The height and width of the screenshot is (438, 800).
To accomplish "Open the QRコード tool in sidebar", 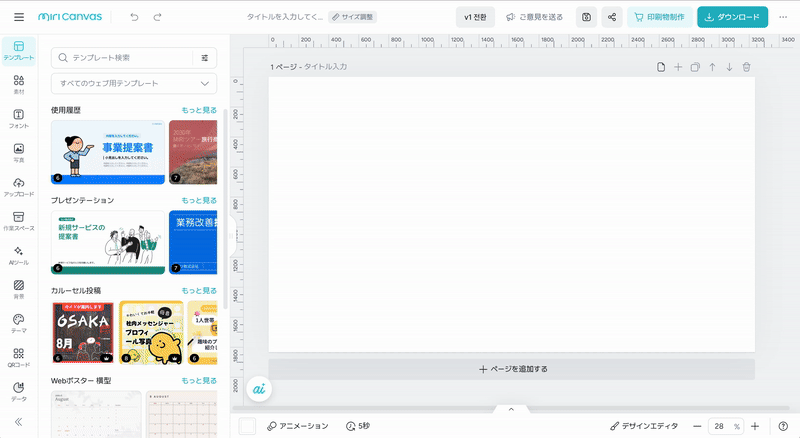I will pos(18,356).
